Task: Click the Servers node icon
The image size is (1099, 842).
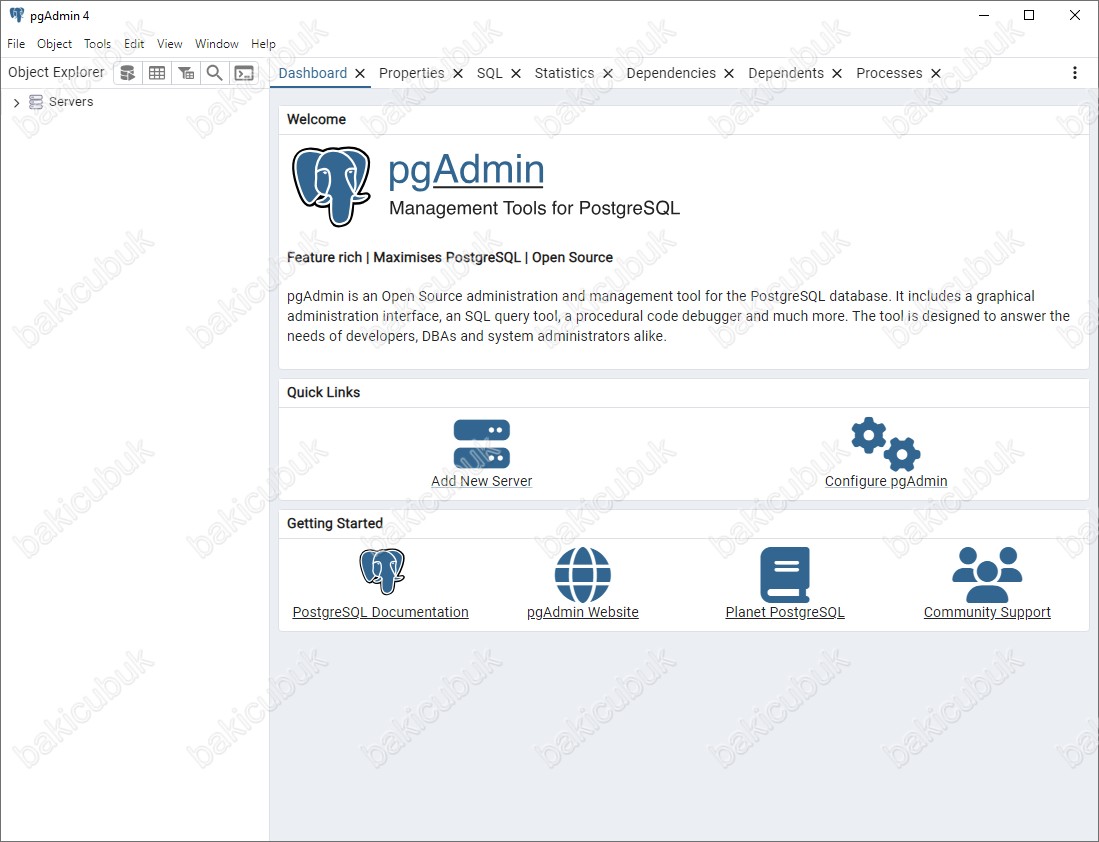Action: point(36,102)
